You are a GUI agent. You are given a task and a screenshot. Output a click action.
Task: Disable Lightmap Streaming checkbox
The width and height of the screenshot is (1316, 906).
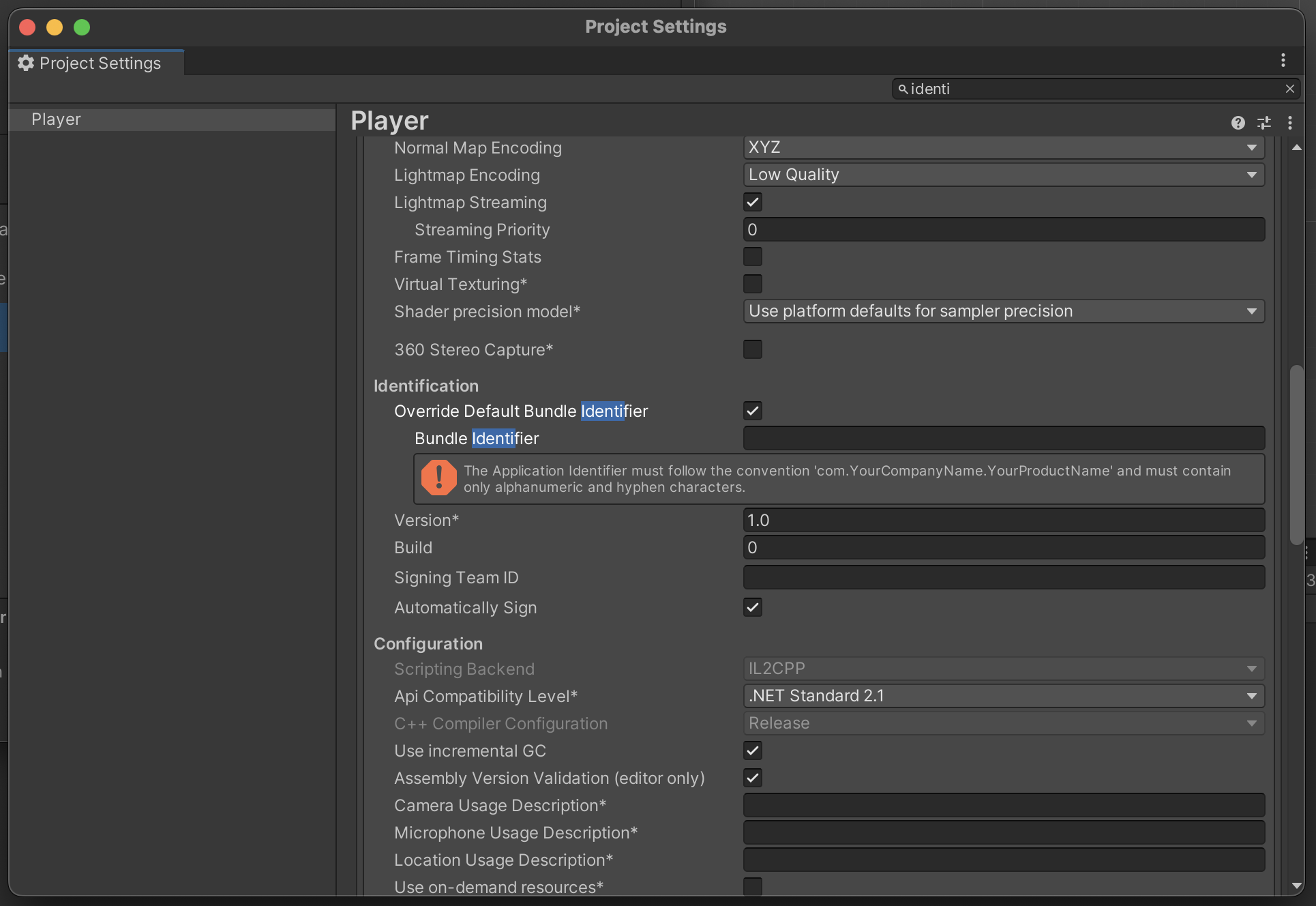[x=752, y=202]
